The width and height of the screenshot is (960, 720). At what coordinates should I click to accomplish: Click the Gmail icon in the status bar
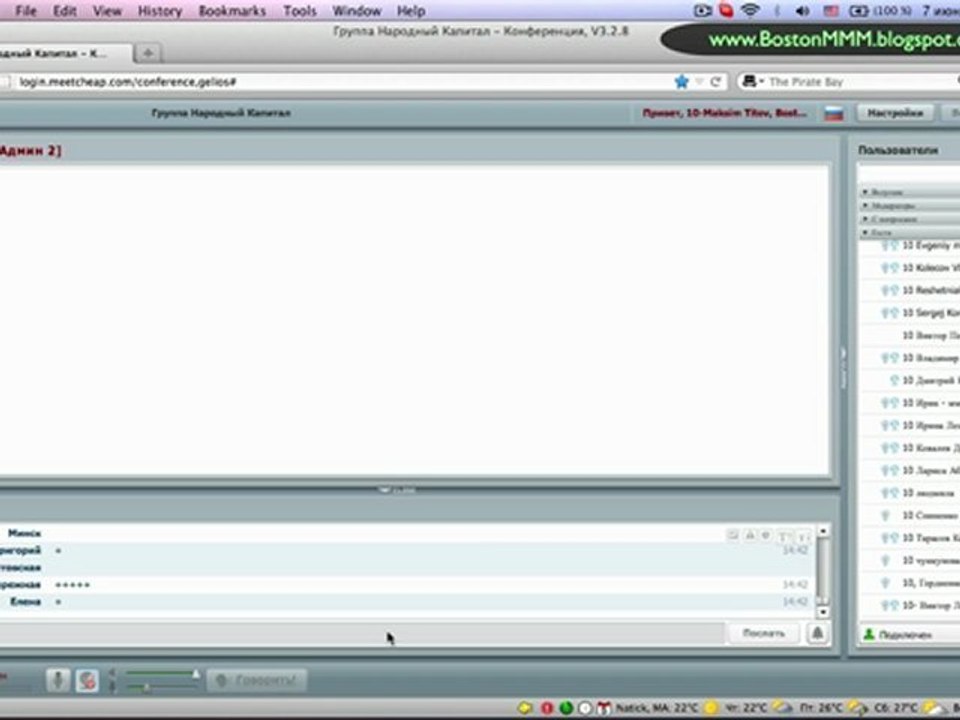(x=604, y=708)
